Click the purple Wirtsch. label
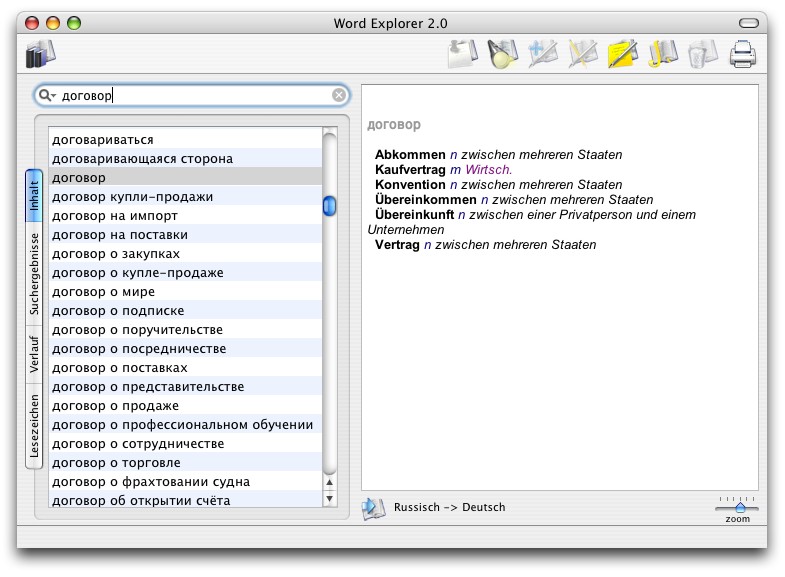 [488, 170]
